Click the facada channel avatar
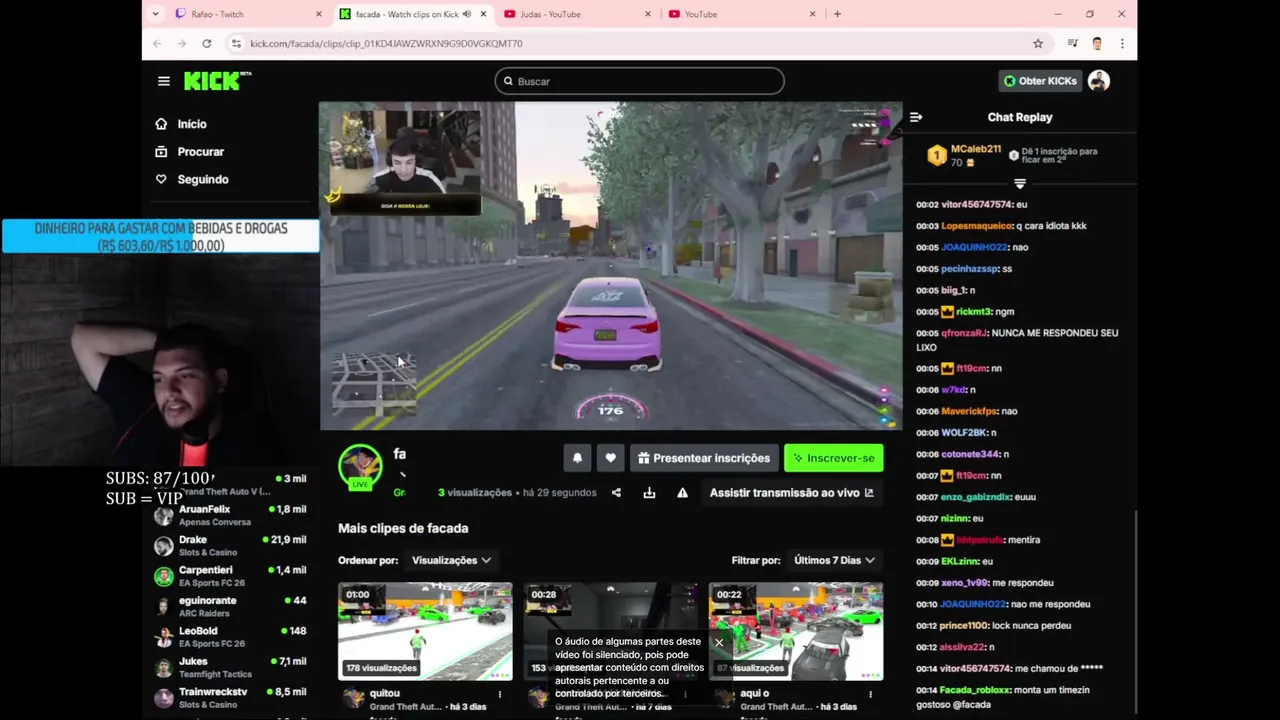The image size is (1280, 720). 360,467
